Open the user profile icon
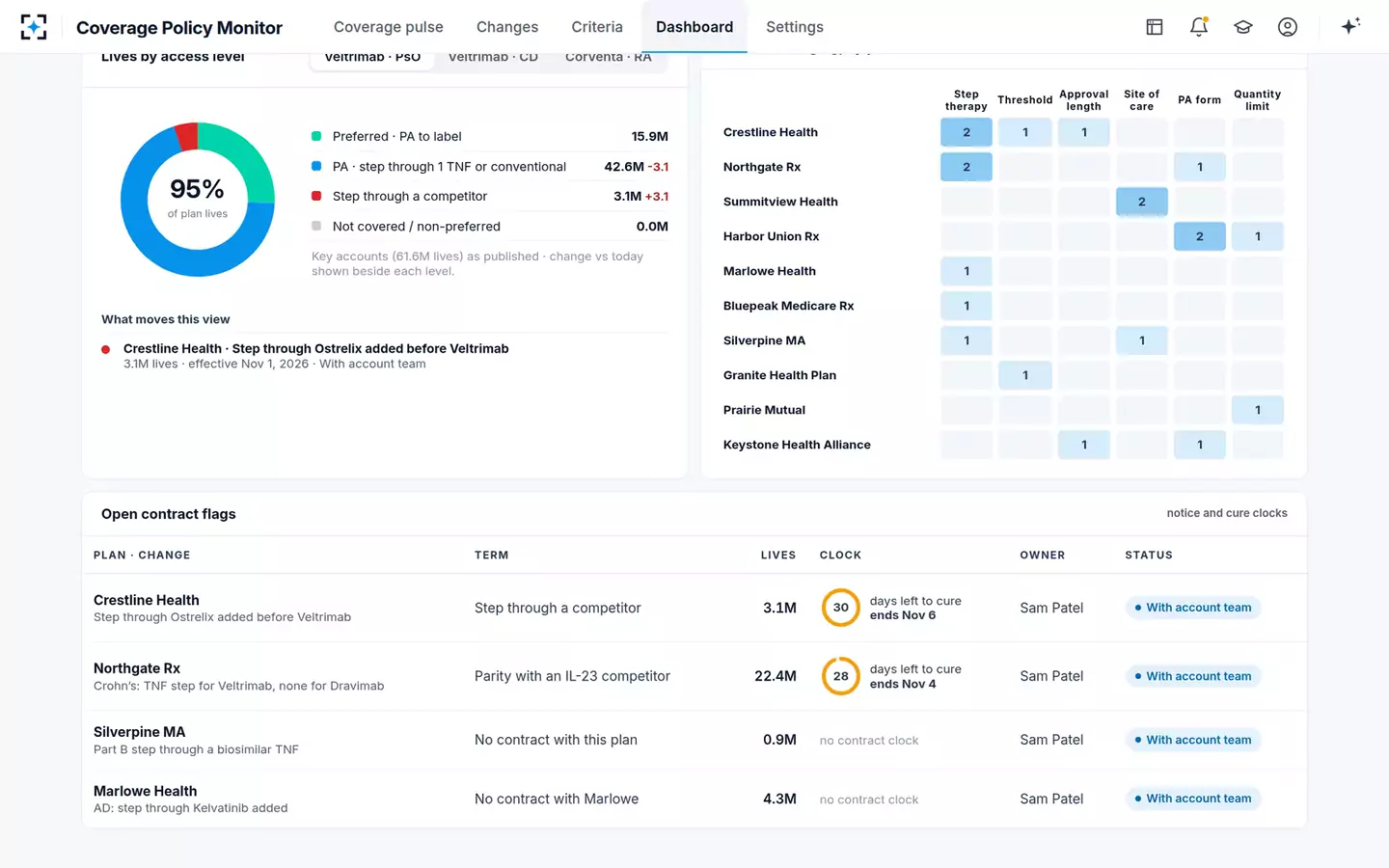This screenshot has height=868, width=1389. point(1288,27)
